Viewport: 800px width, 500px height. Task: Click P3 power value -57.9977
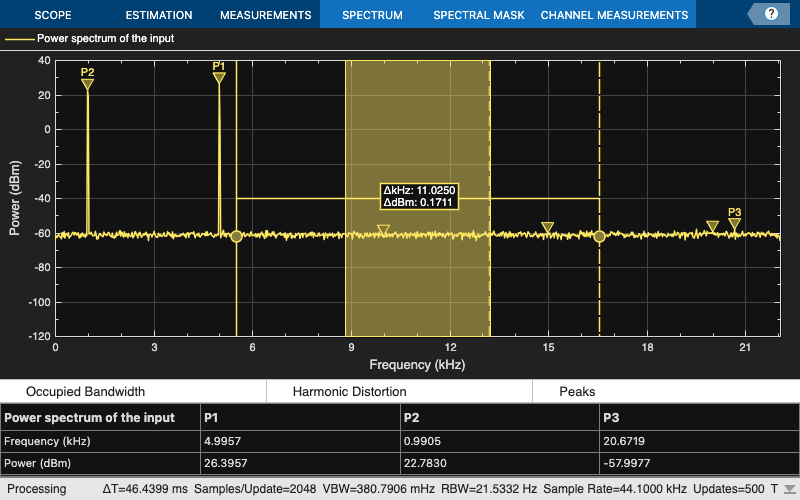627,463
